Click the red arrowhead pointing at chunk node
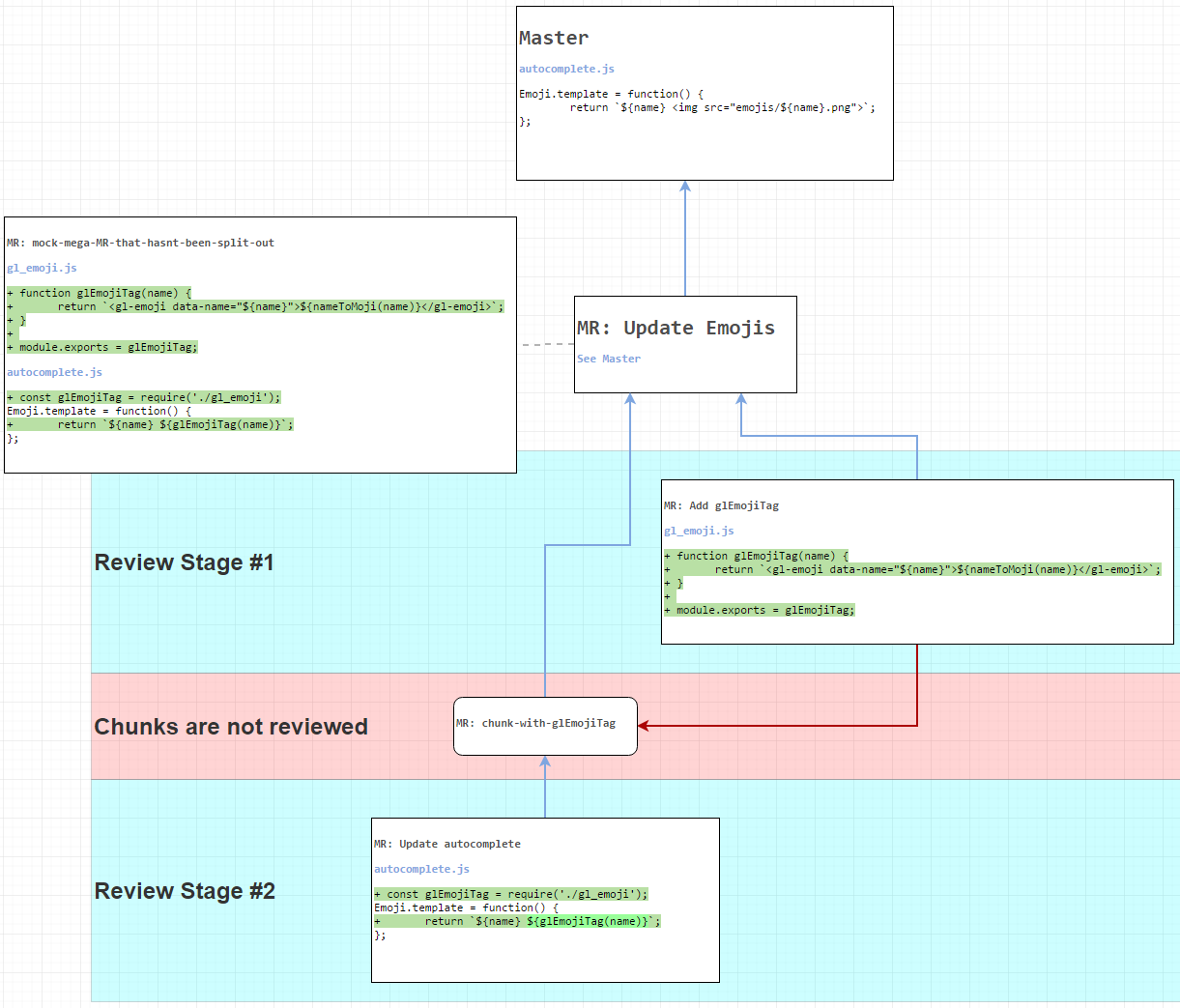Image resolution: width=1180 pixels, height=1008 pixels. click(644, 726)
